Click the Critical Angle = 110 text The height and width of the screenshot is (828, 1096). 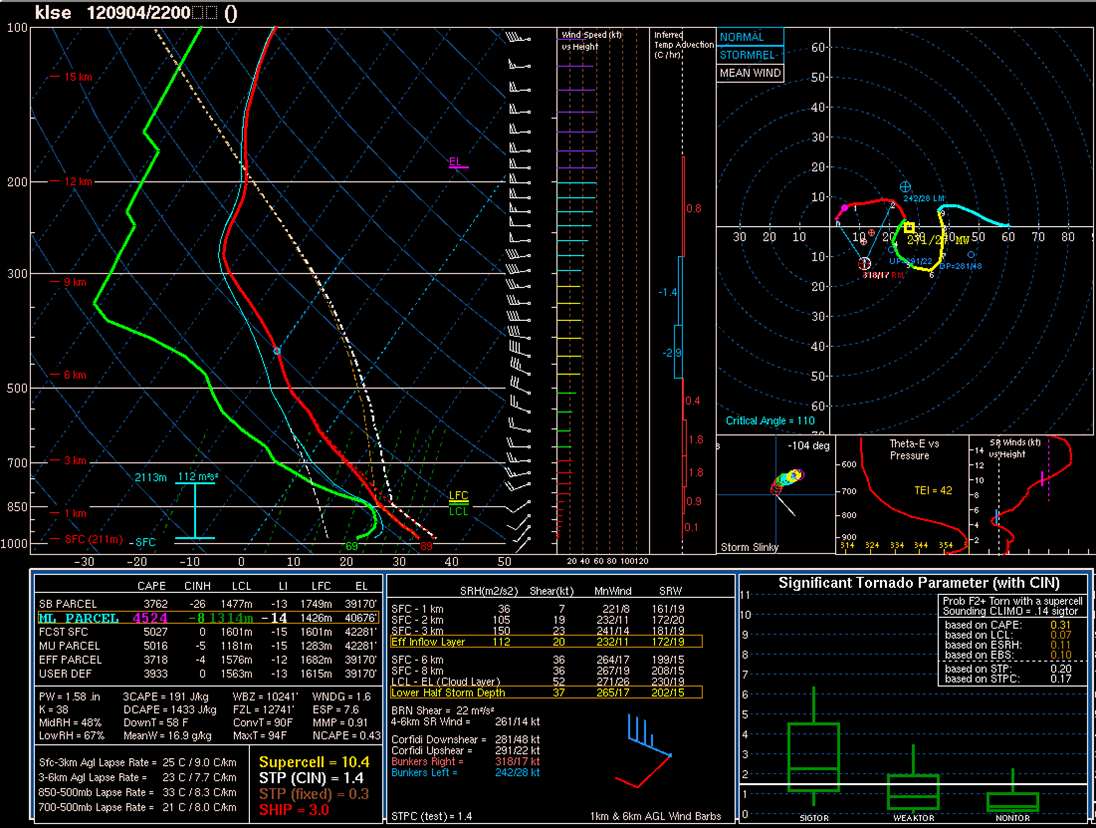click(x=770, y=421)
